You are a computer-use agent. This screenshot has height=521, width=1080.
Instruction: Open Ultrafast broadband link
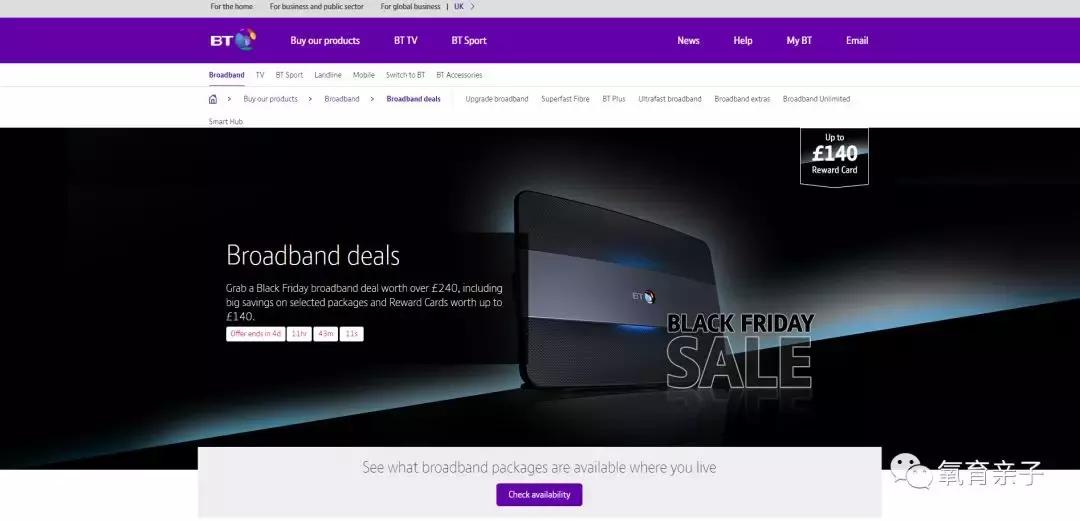click(x=669, y=99)
